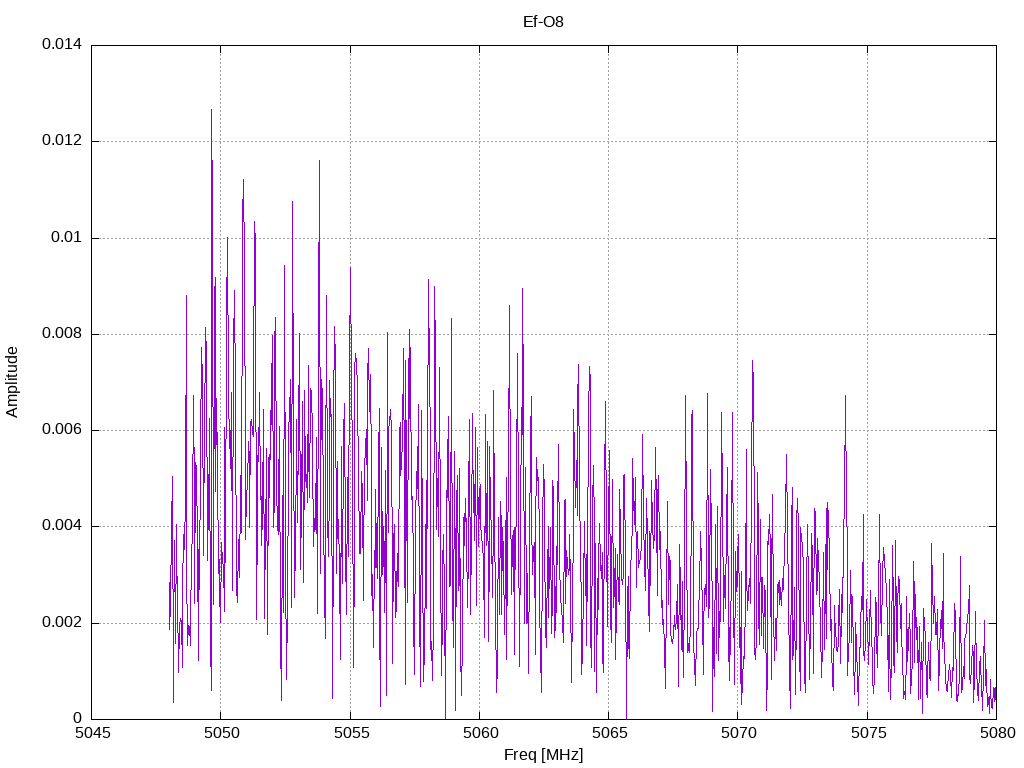Click the tallest spectrum peak near 5050 MHz

tap(212, 110)
